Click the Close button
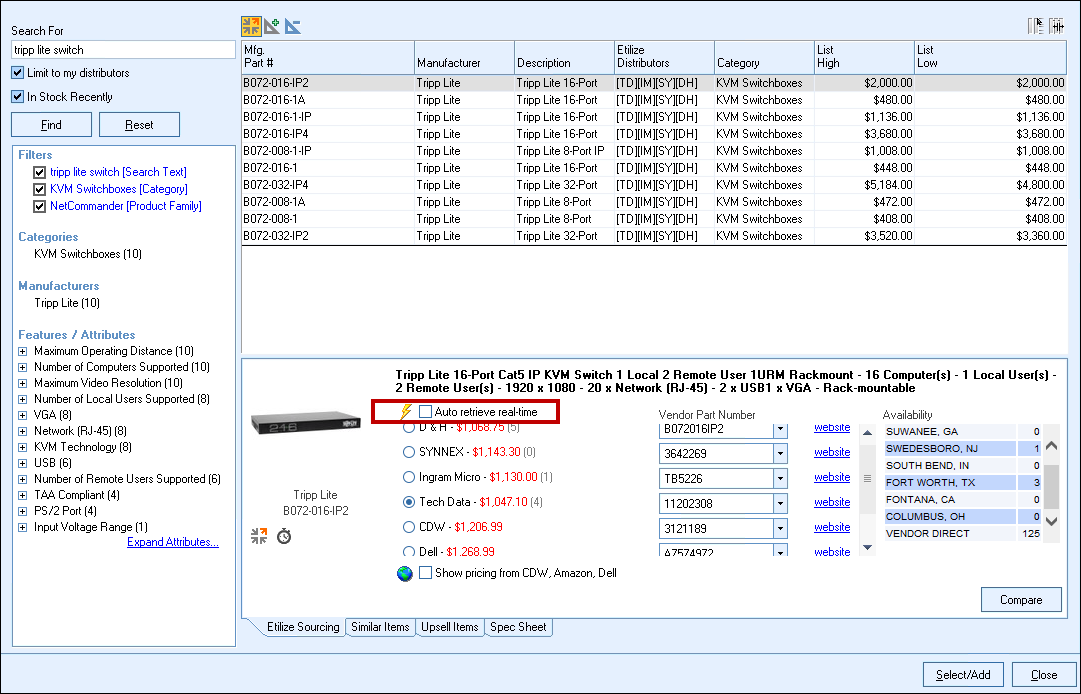Image resolution: width=1081 pixels, height=694 pixels. pos(1044,675)
